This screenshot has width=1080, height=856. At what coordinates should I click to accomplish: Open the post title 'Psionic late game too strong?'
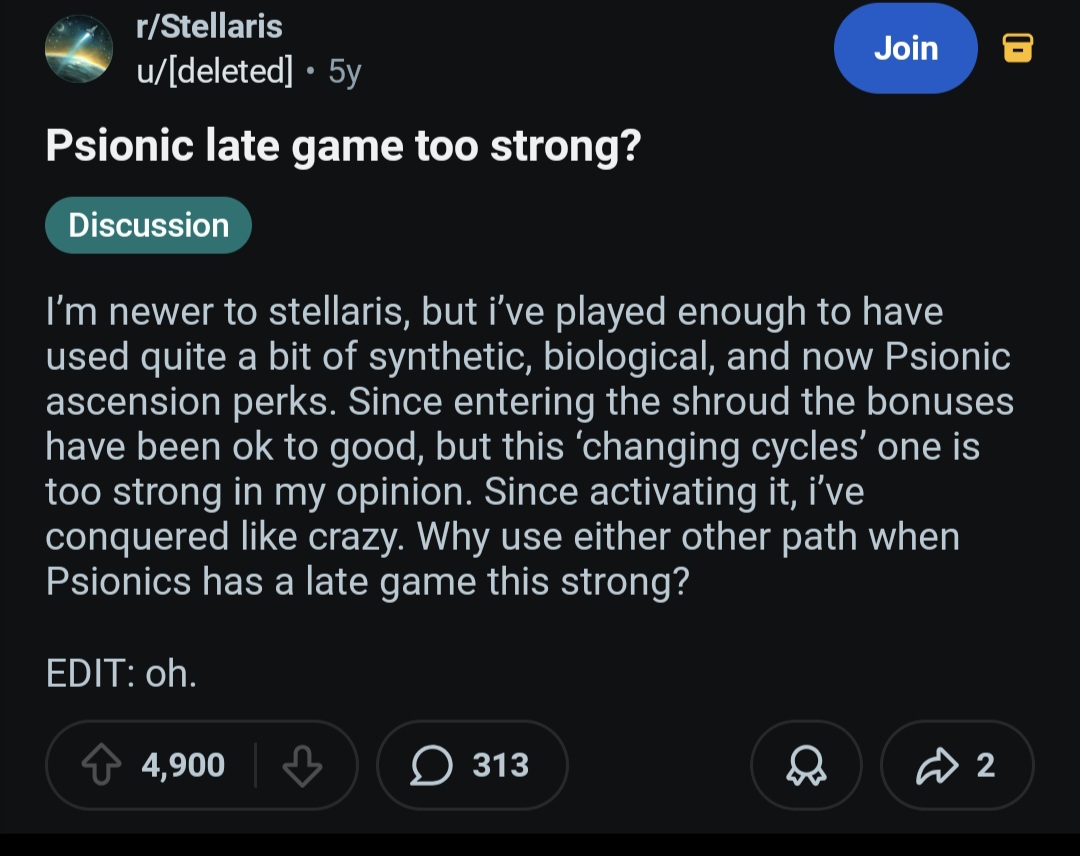[x=343, y=146]
